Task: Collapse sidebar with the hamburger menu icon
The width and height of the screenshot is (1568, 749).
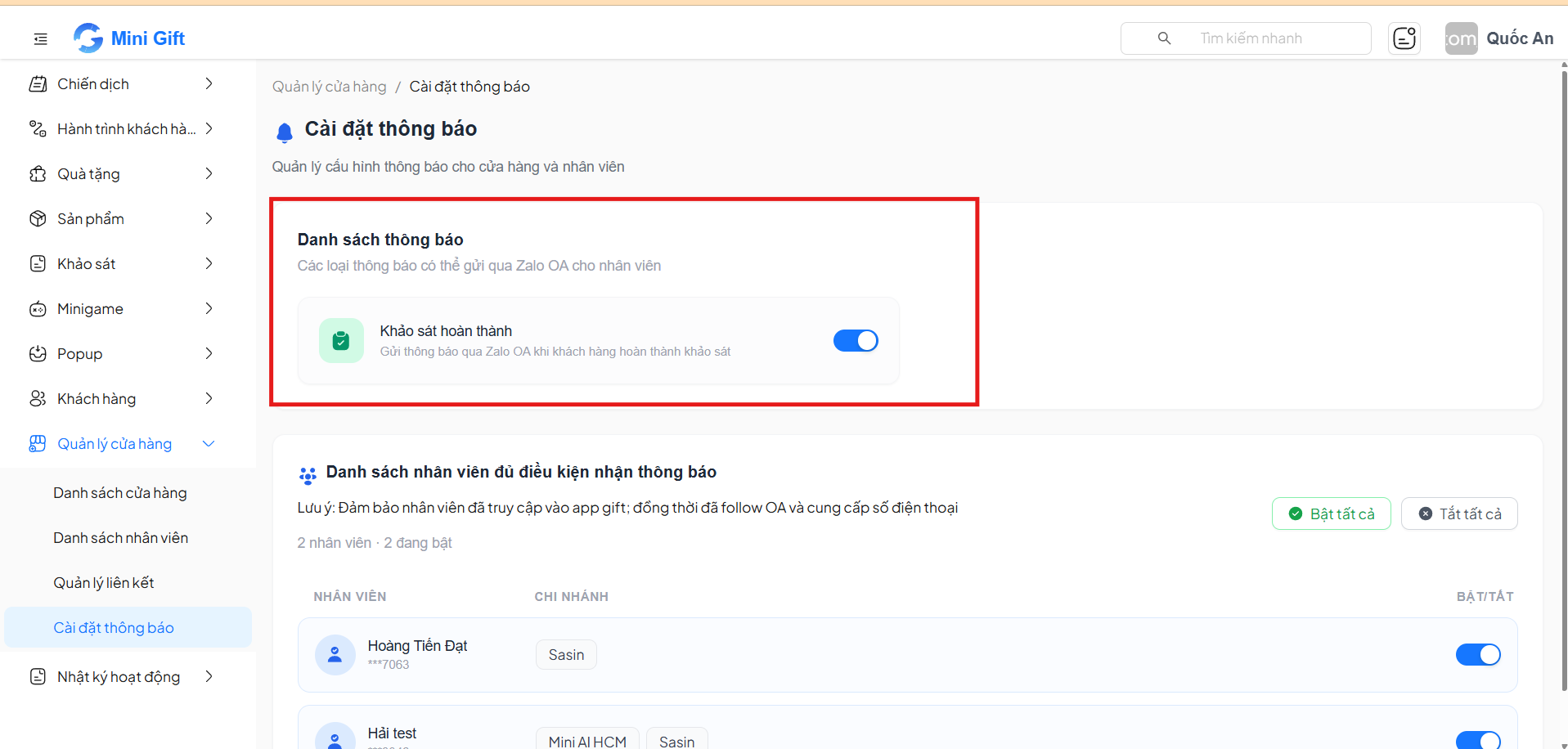Action: (x=40, y=38)
